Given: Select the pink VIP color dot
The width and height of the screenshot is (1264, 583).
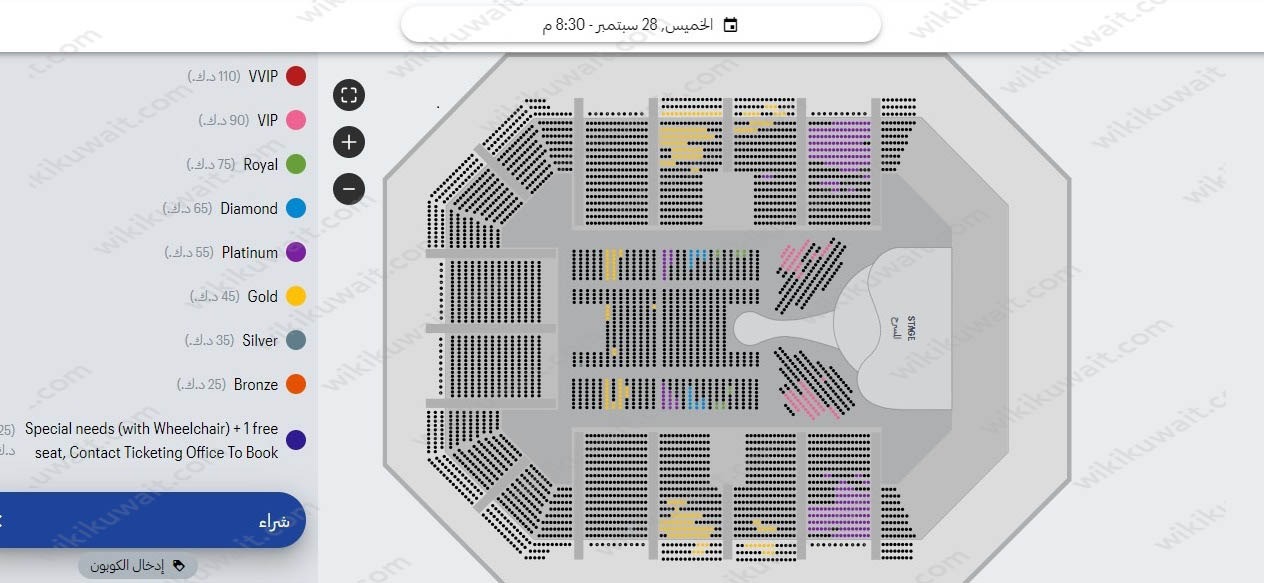Looking at the screenshot, I should tap(296, 120).
